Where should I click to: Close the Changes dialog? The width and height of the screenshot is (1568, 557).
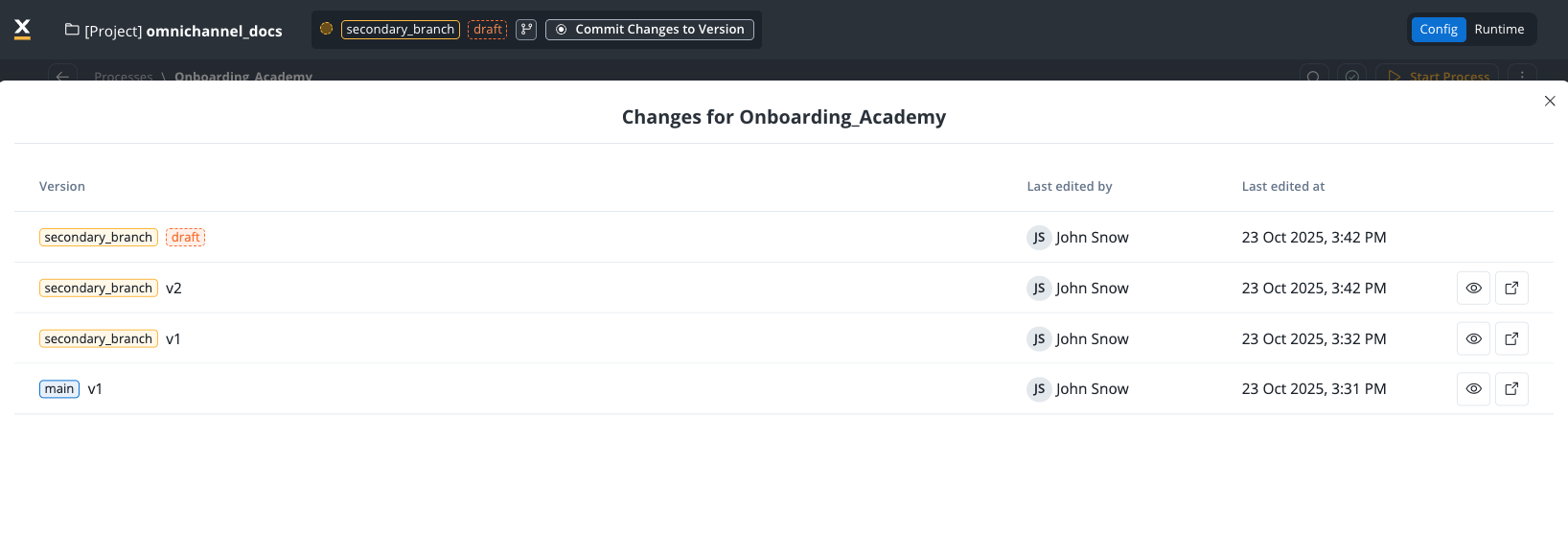[1550, 101]
